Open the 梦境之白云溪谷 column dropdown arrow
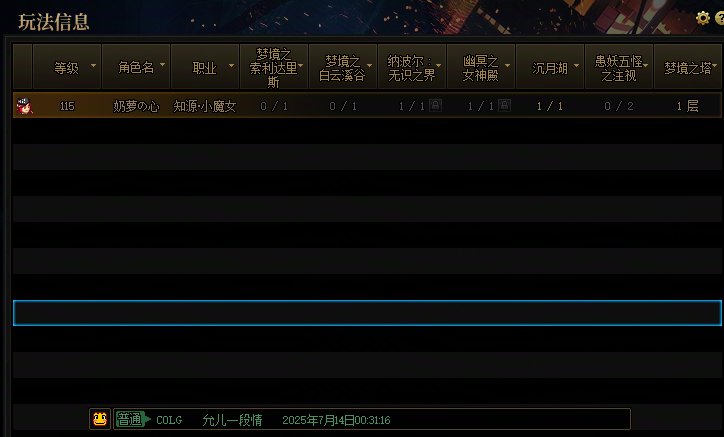 pyautogui.click(x=369, y=65)
